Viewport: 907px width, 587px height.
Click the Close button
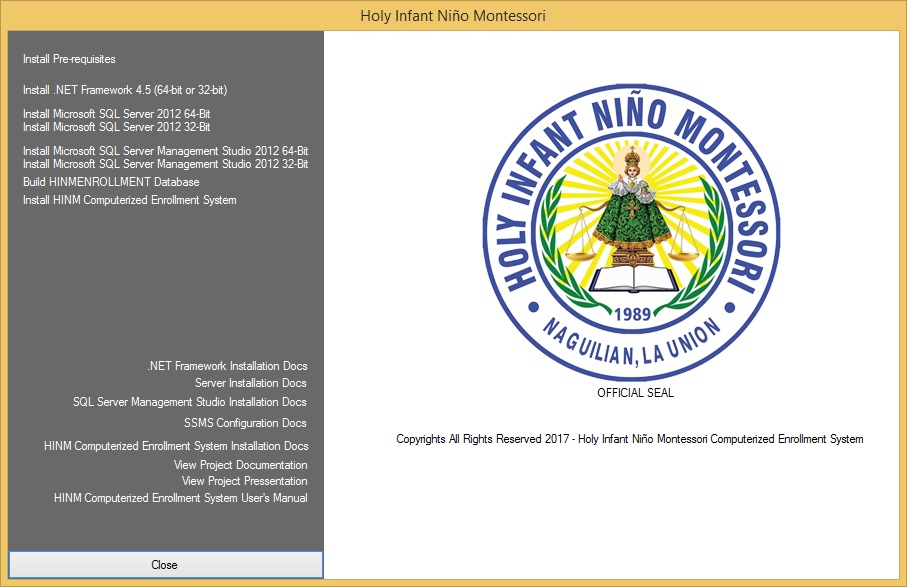(x=166, y=564)
